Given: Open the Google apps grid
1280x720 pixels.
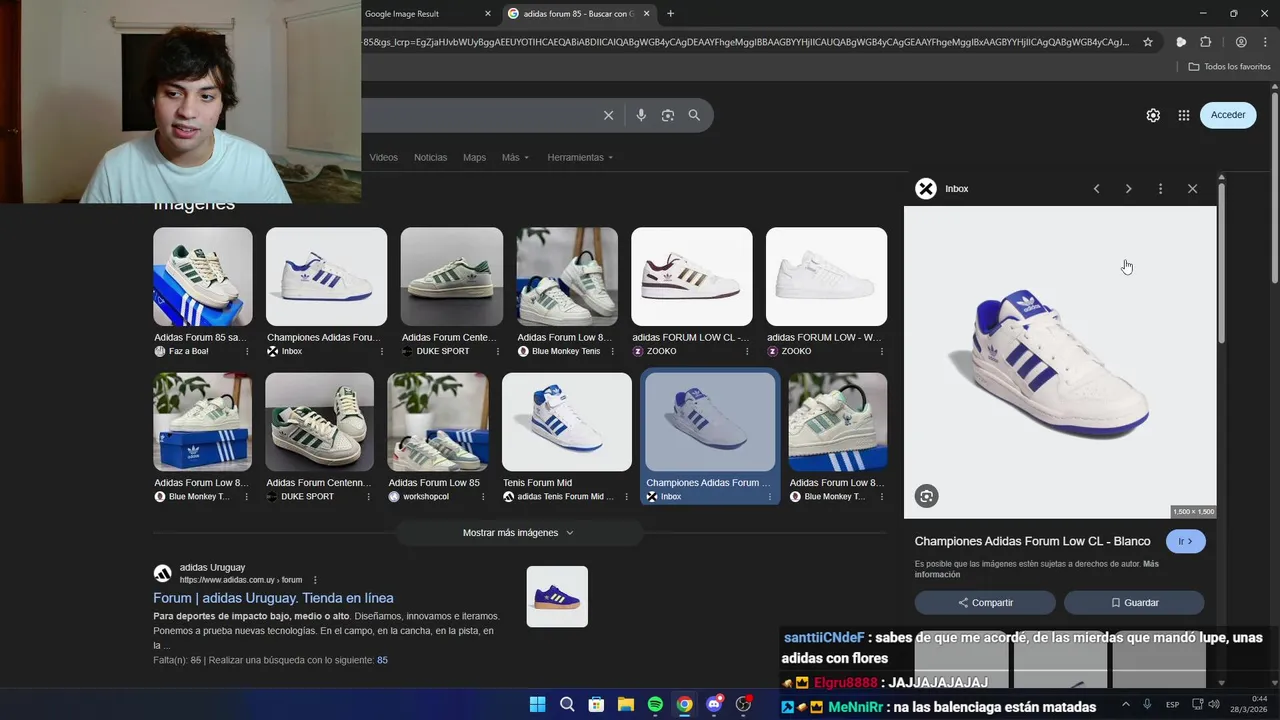Looking at the screenshot, I should pyautogui.click(x=1184, y=115).
